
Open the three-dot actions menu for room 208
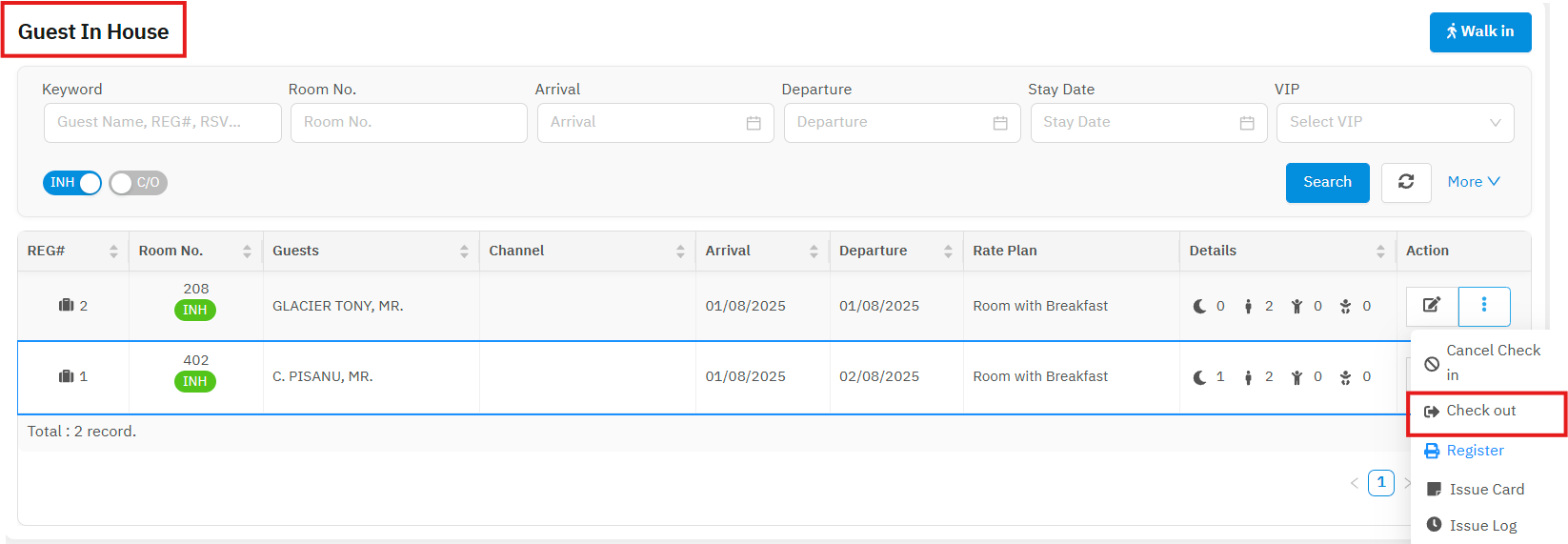[x=1483, y=306]
